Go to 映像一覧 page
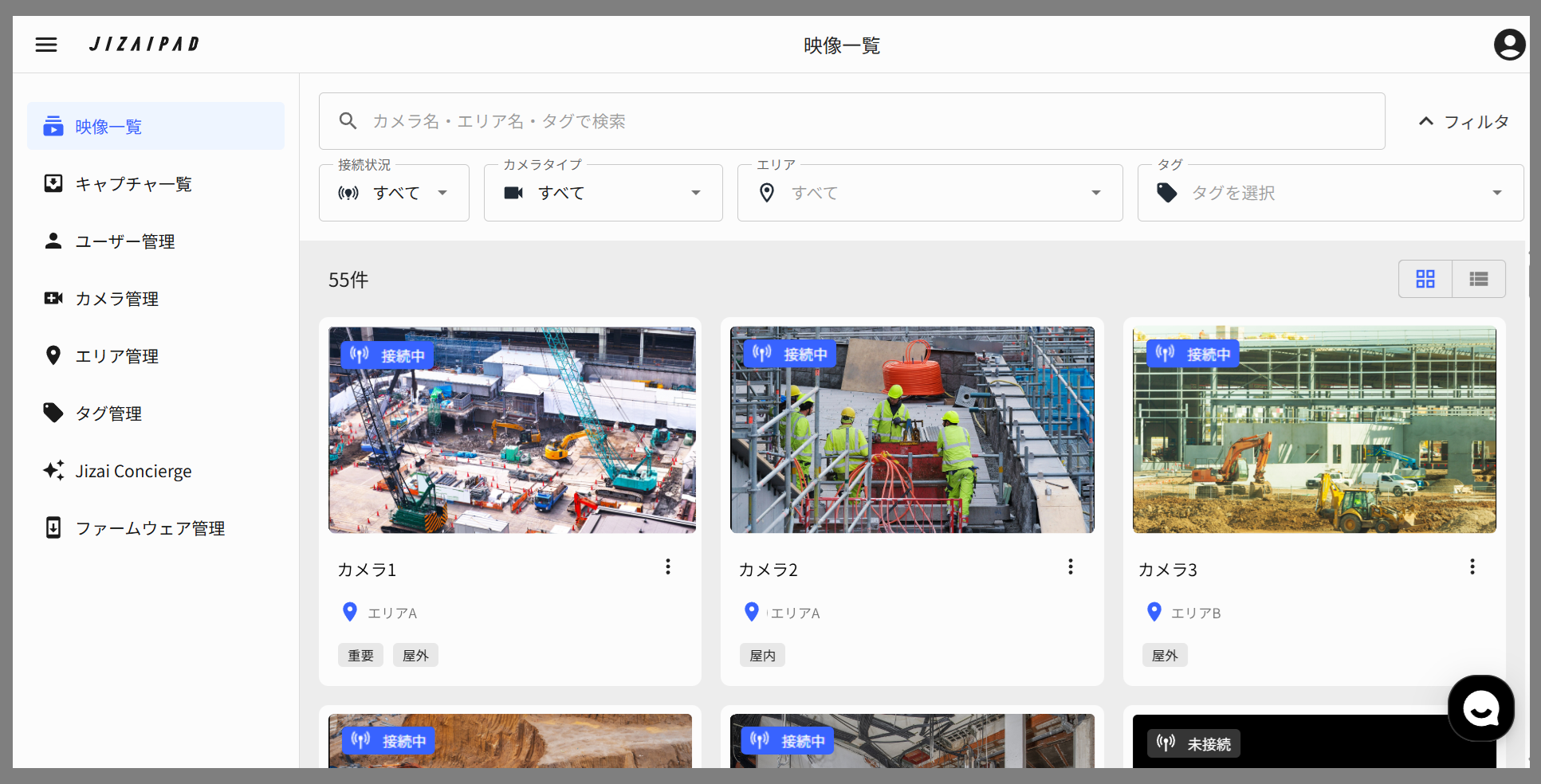 (155, 126)
